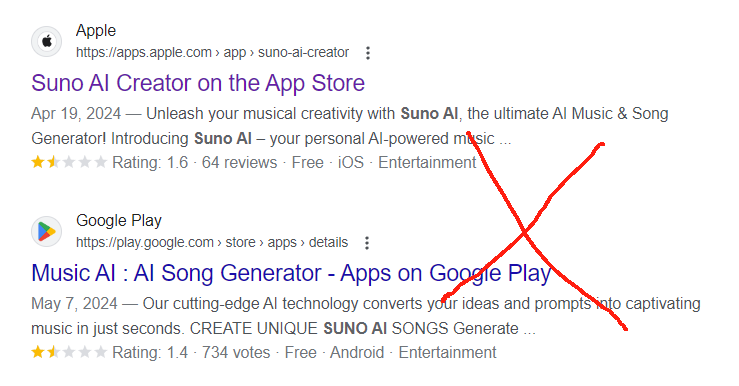Click the Android platform label

tap(357, 353)
